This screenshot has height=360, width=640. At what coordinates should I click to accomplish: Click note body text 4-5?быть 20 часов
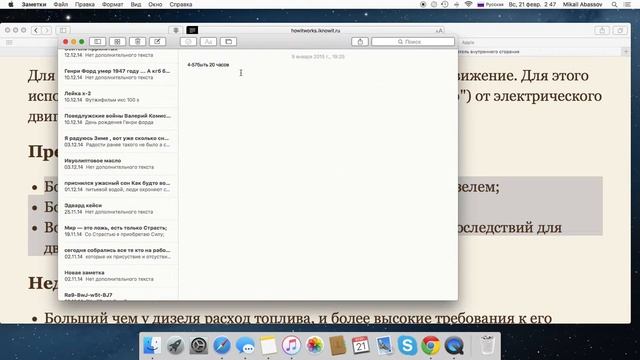208,64
